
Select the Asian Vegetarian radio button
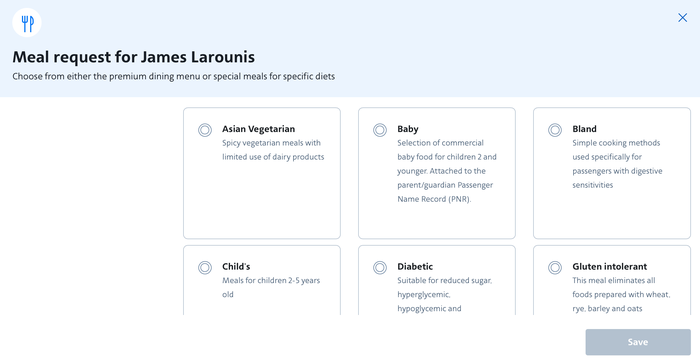[x=205, y=130]
